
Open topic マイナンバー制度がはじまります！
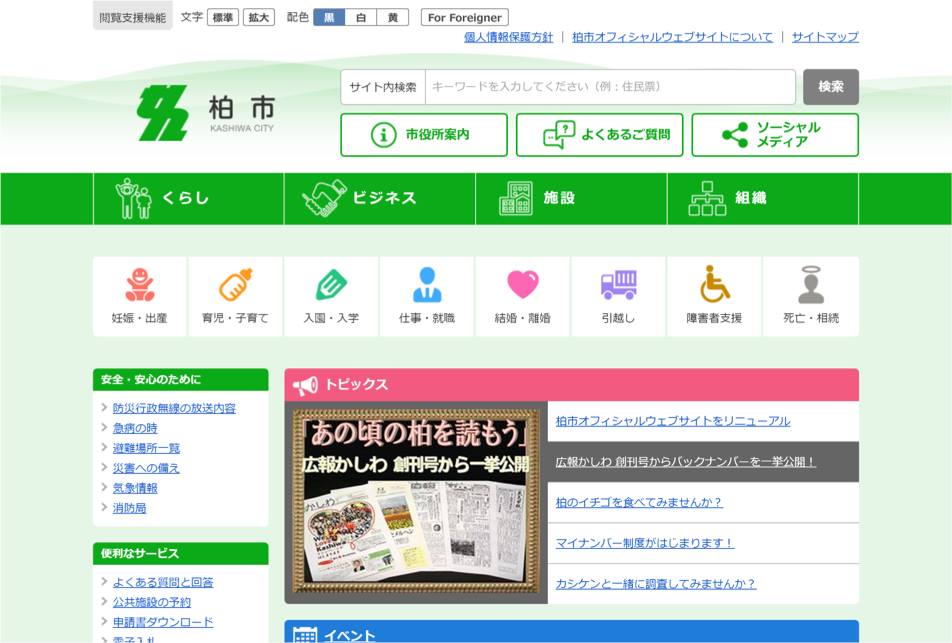click(645, 543)
